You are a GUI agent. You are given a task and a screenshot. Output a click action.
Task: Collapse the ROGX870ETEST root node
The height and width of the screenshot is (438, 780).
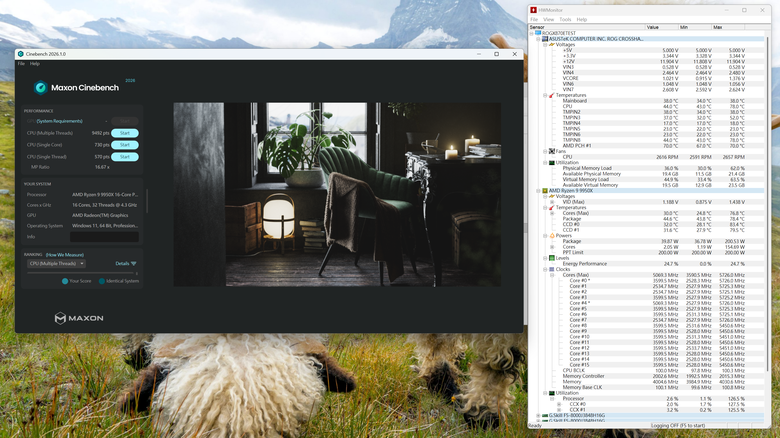point(531,33)
